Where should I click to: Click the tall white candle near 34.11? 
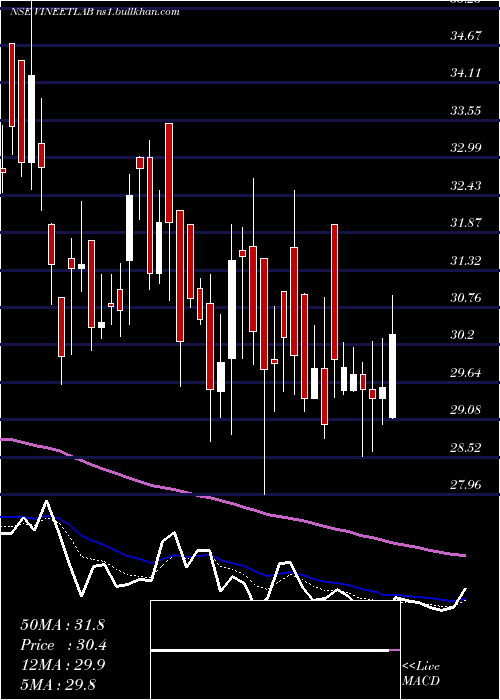[x=31, y=119]
